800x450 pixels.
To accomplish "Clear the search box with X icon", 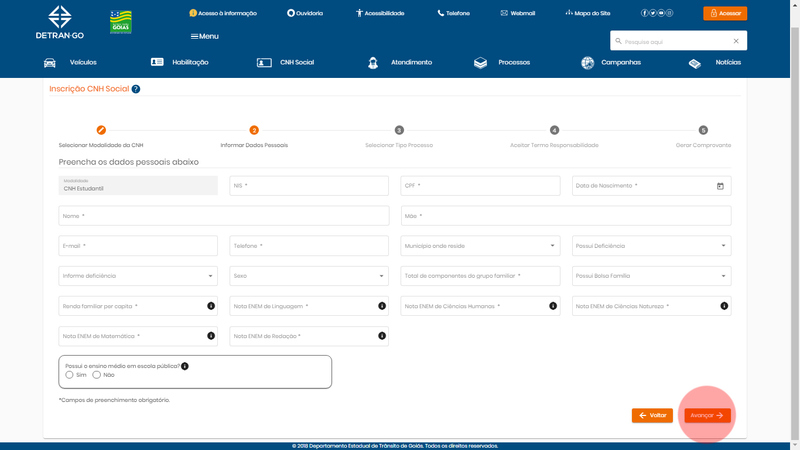I will [736, 41].
